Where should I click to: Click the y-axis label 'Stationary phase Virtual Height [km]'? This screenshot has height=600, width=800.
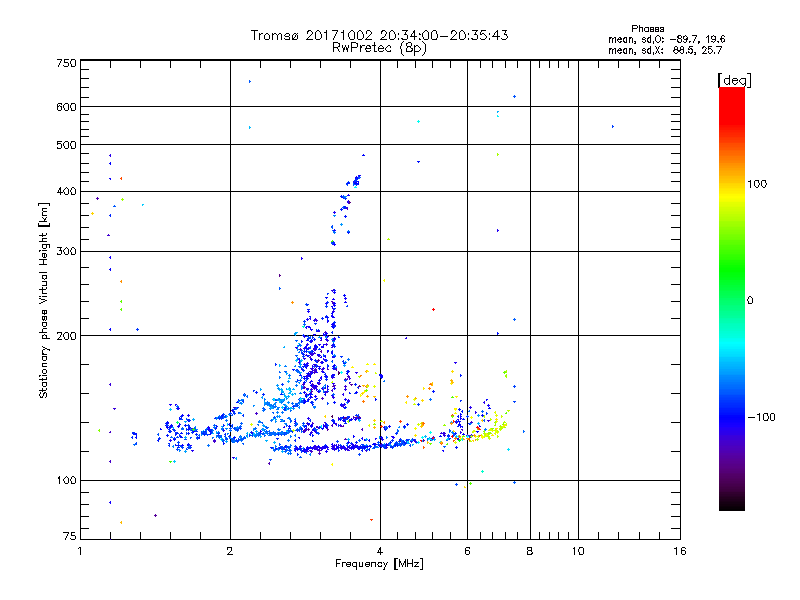point(43,301)
